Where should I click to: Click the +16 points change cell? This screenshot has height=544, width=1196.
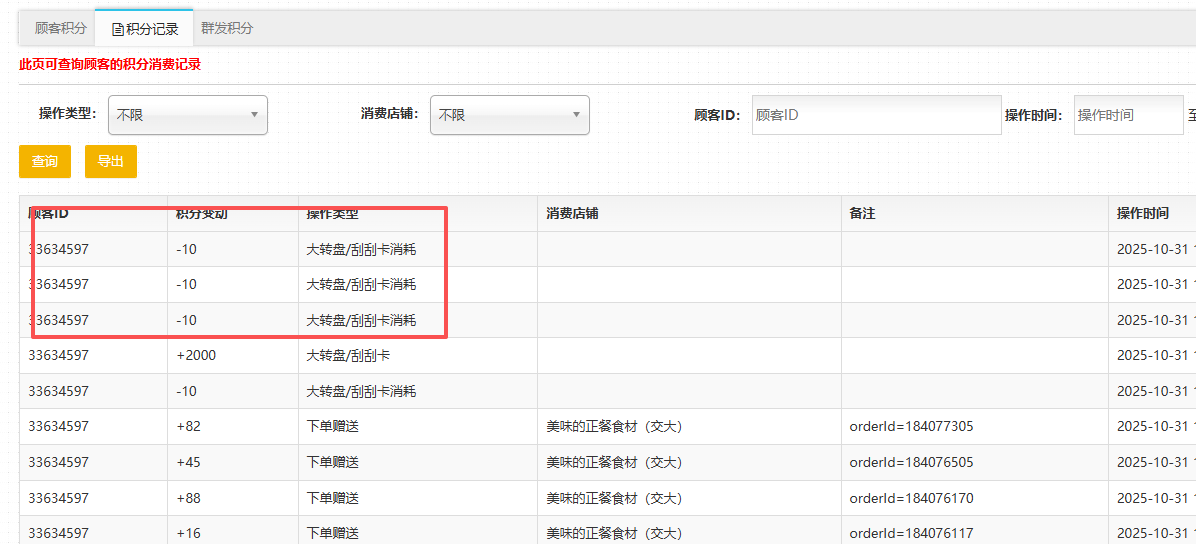[188, 533]
